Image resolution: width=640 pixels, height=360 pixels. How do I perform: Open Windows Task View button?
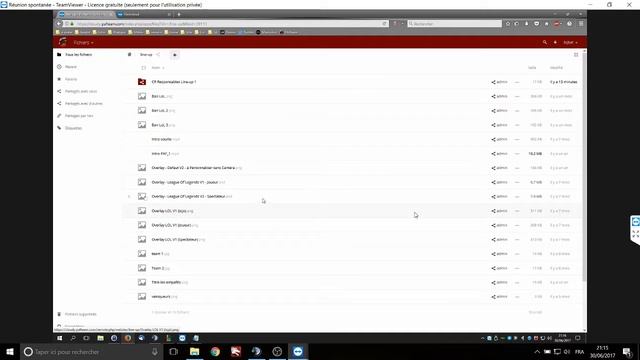pyautogui.click(x=173, y=351)
